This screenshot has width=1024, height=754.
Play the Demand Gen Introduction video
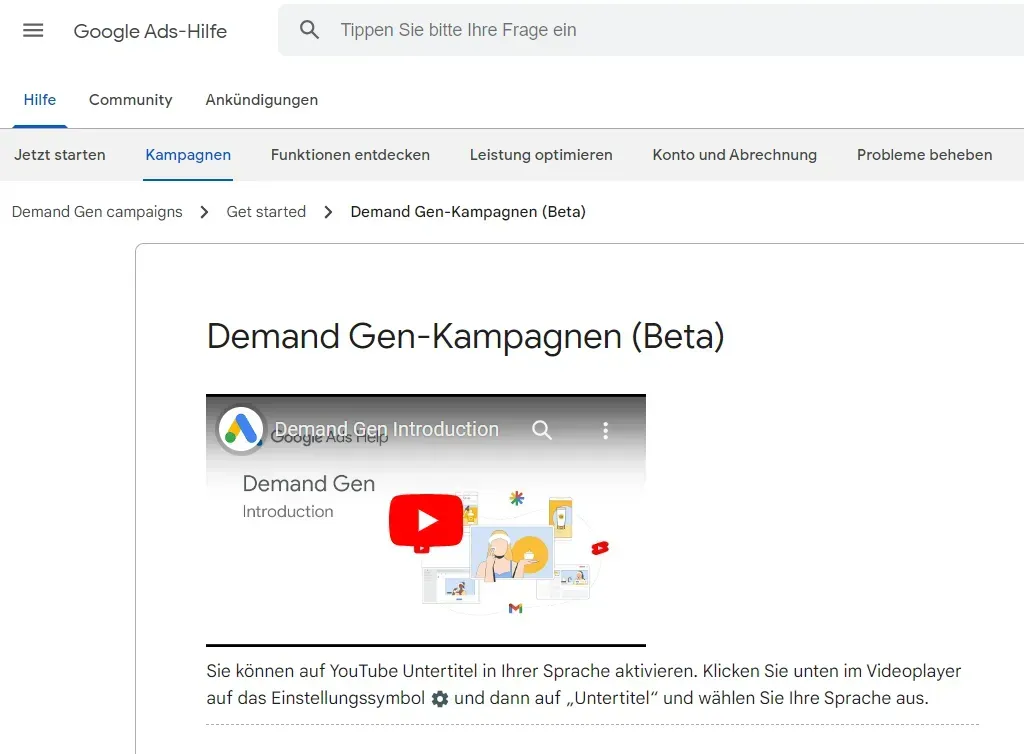(x=426, y=520)
